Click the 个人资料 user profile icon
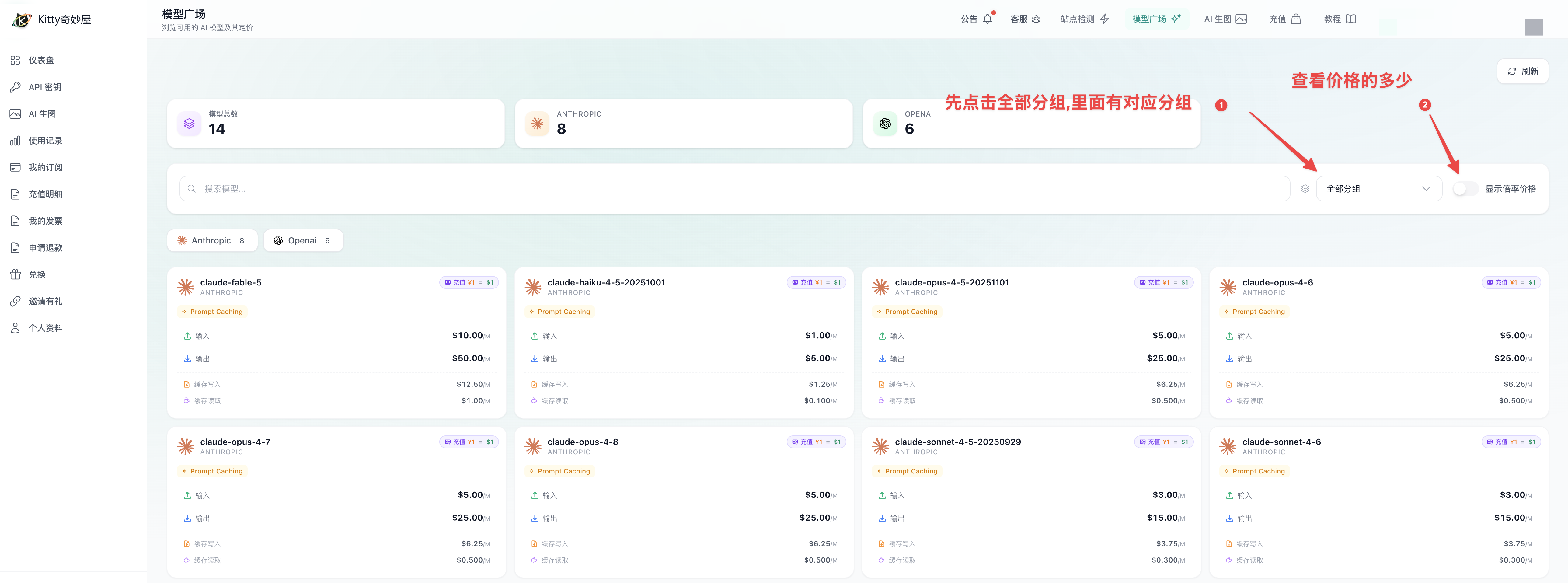Viewport: 1568px width, 583px height. pos(15,328)
